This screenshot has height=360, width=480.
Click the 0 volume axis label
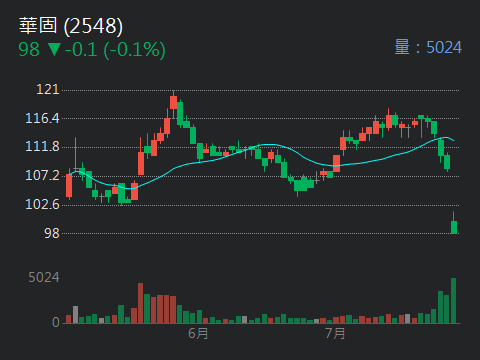click(56, 322)
